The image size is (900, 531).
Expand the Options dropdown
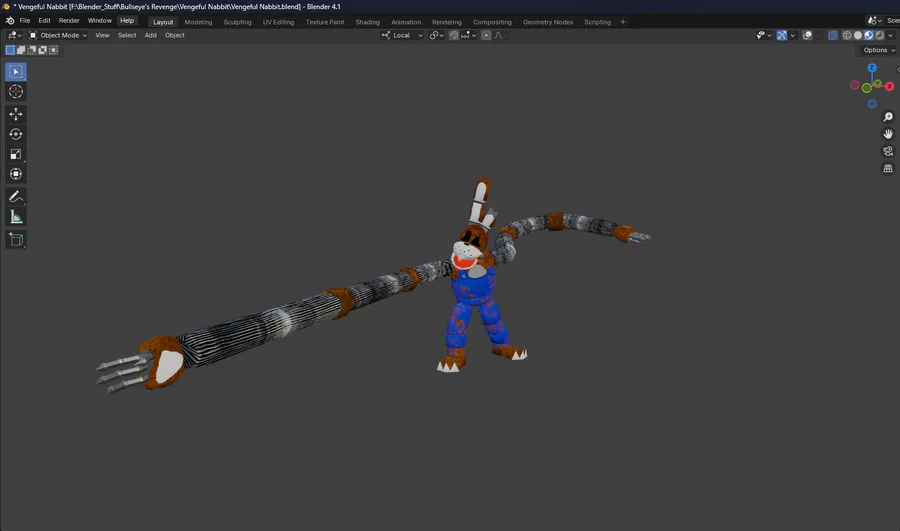tap(879, 50)
